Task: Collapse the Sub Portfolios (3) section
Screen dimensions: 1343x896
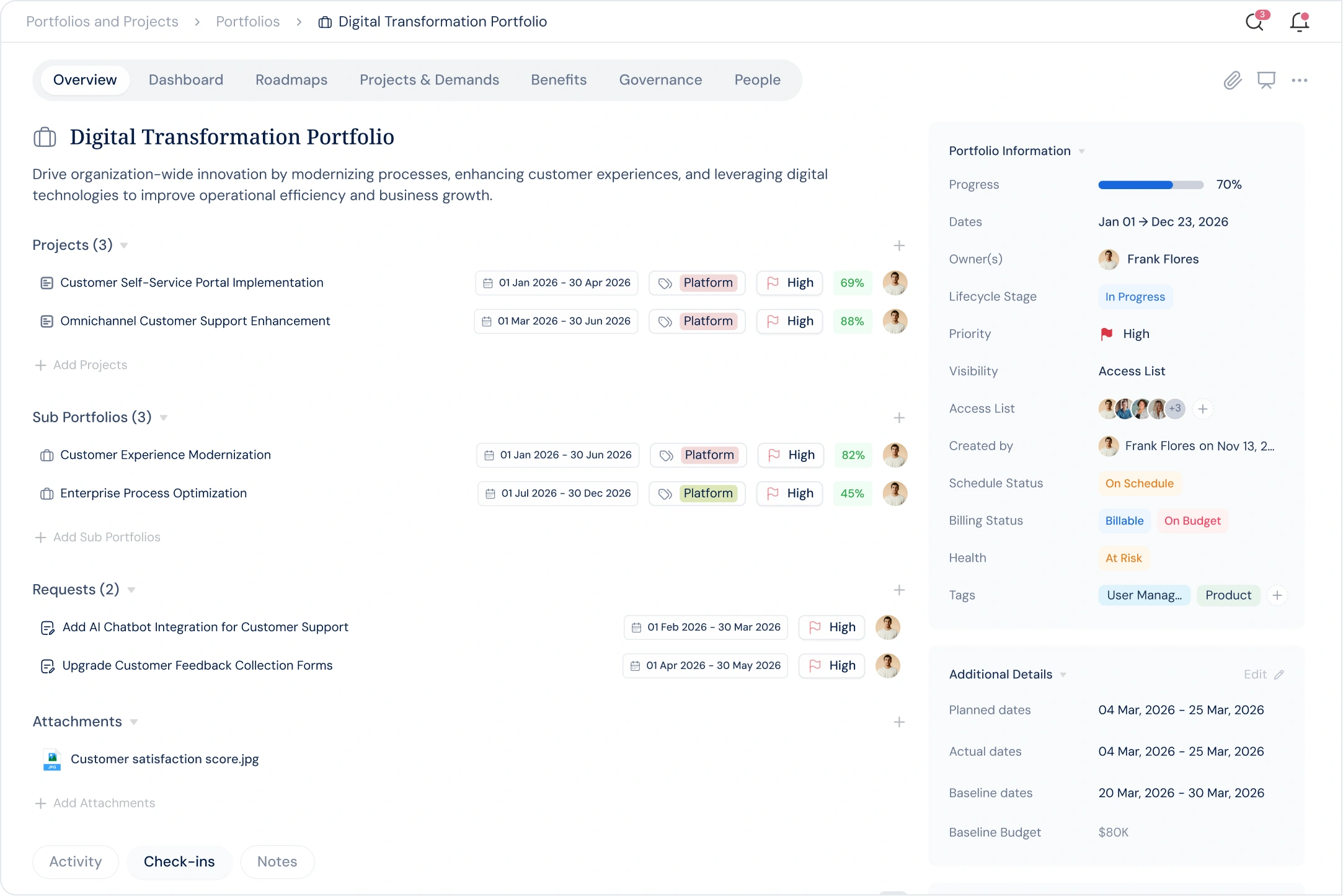Action: pyautogui.click(x=164, y=418)
